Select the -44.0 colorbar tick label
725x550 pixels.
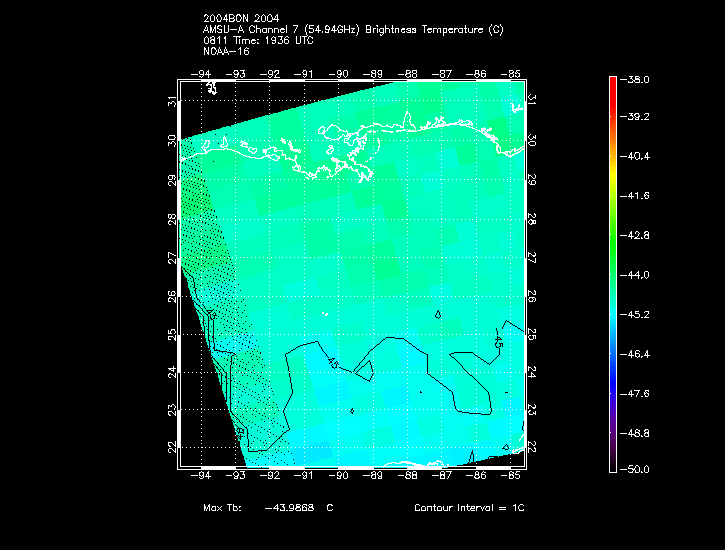(638, 274)
